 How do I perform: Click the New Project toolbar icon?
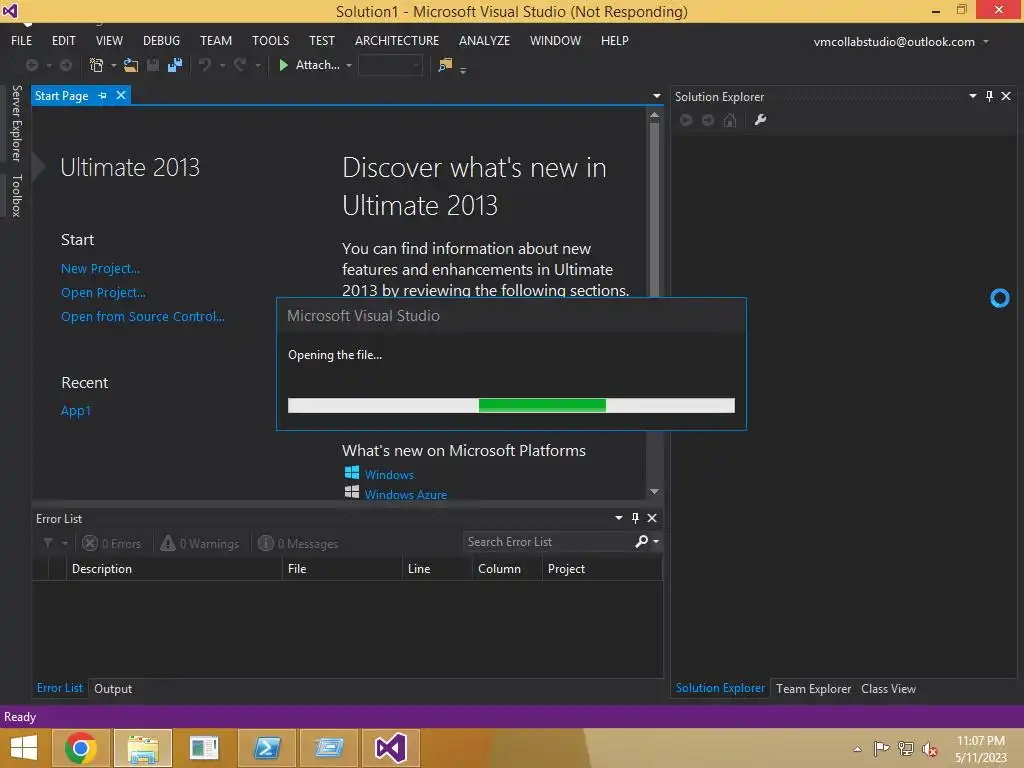tap(97, 65)
